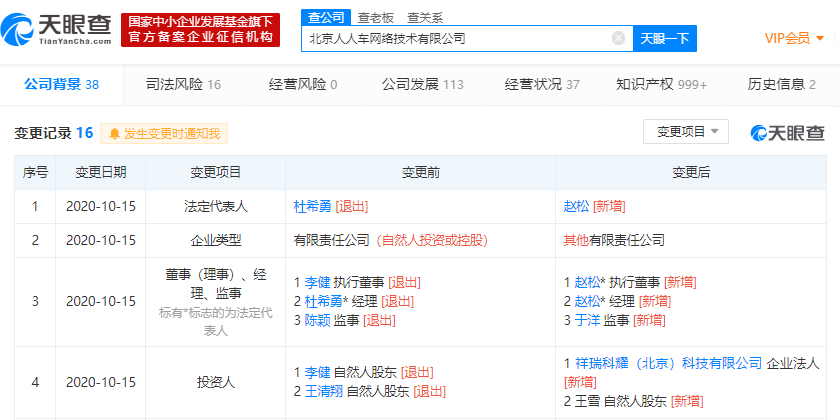The width and height of the screenshot is (840, 420).
Task: Select the 企业类型 cell
Action: pos(215,241)
